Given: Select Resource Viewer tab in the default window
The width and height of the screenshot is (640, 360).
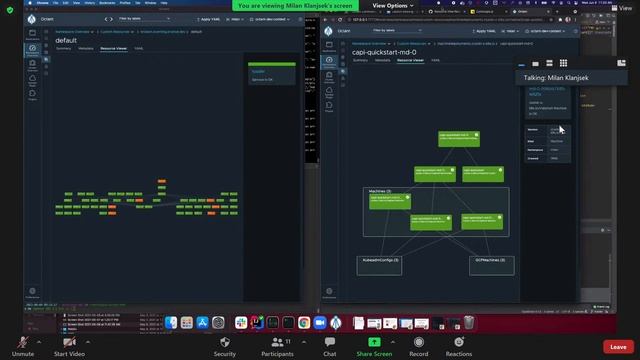Looking at the screenshot, I should pos(113,49).
